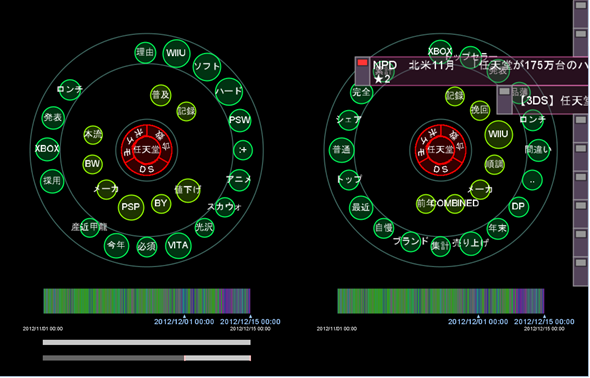Click the lower range slider bar

(x=147, y=358)
